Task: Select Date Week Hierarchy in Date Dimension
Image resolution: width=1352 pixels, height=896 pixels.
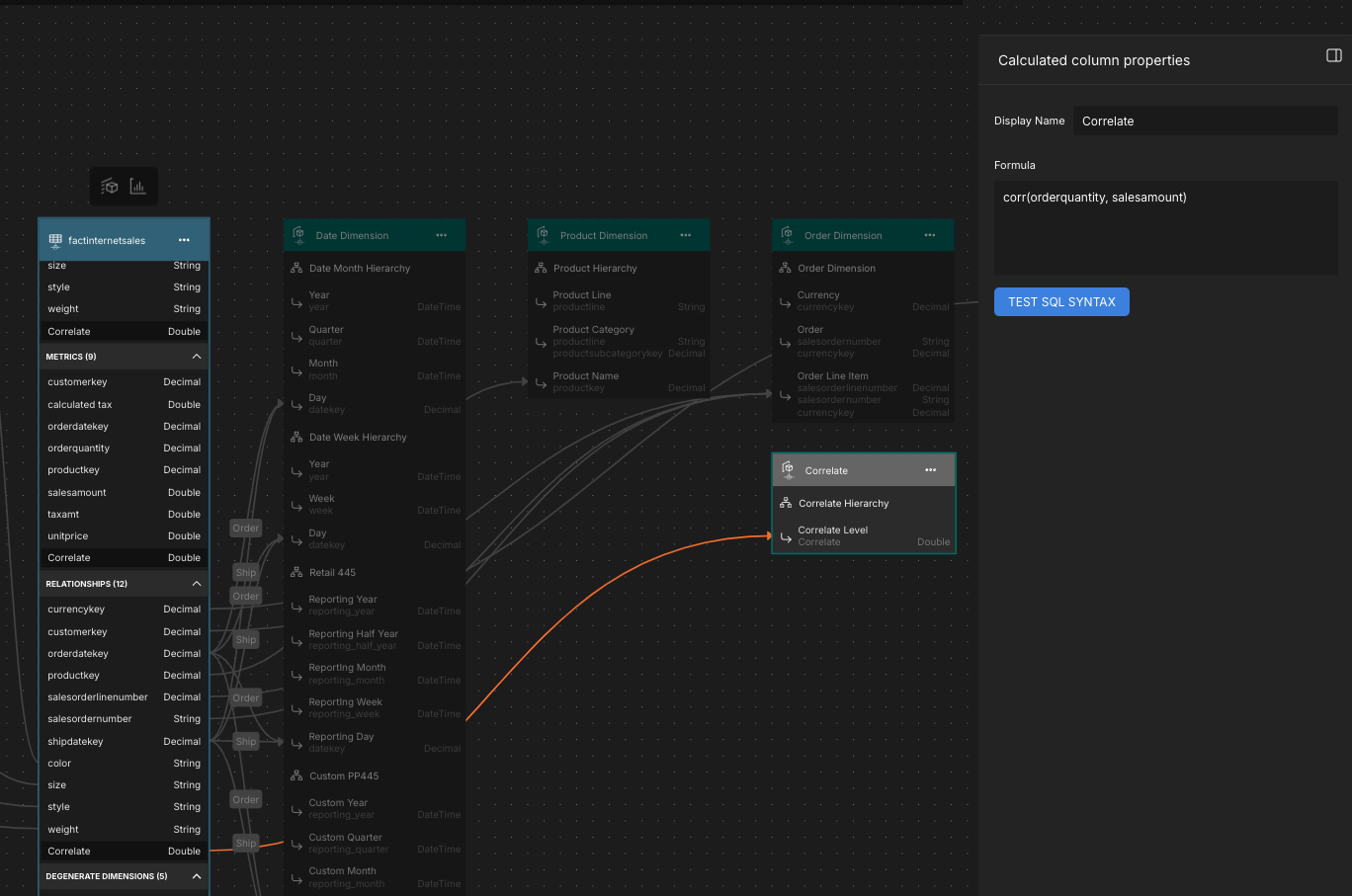Action: (358, 437)
